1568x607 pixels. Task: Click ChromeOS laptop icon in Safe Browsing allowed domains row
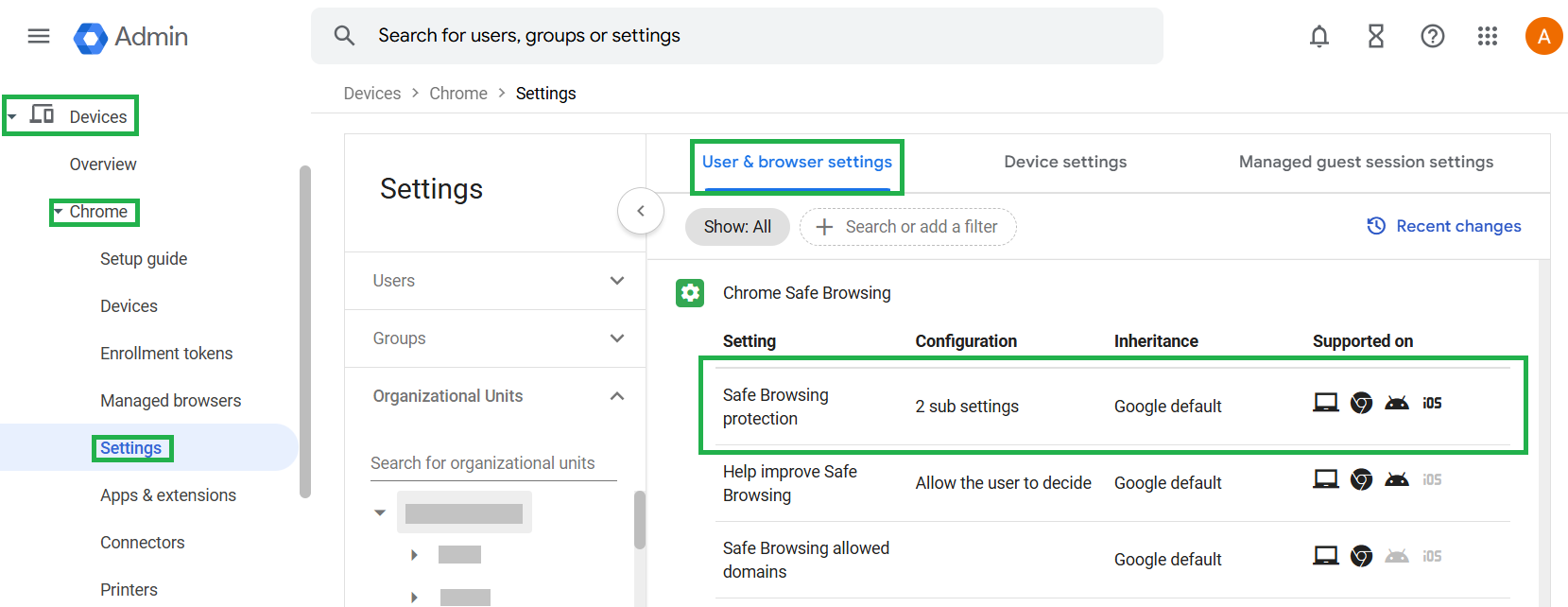pyautogui.click(x=1326, y=556)
